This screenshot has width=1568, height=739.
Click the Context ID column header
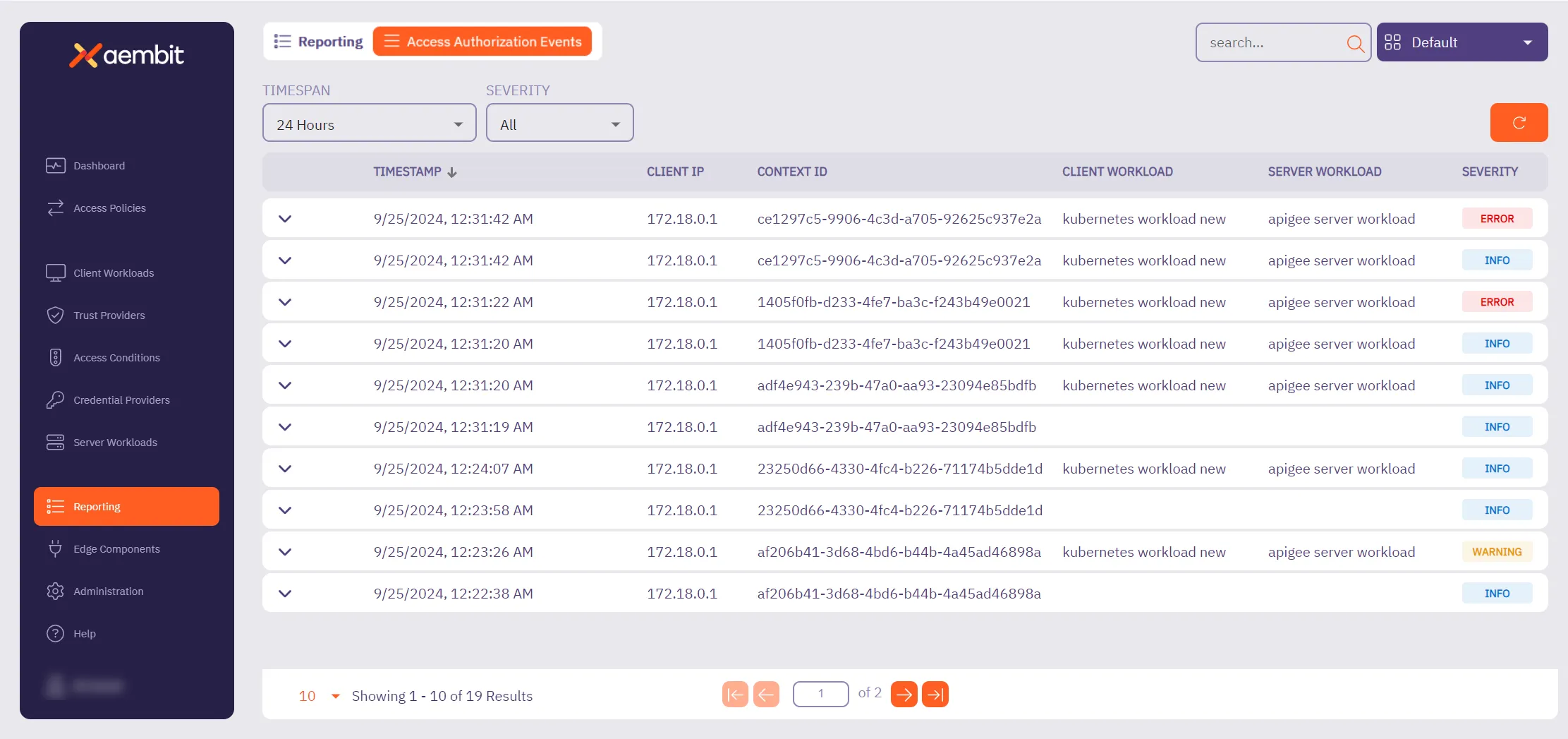[792, 172]
